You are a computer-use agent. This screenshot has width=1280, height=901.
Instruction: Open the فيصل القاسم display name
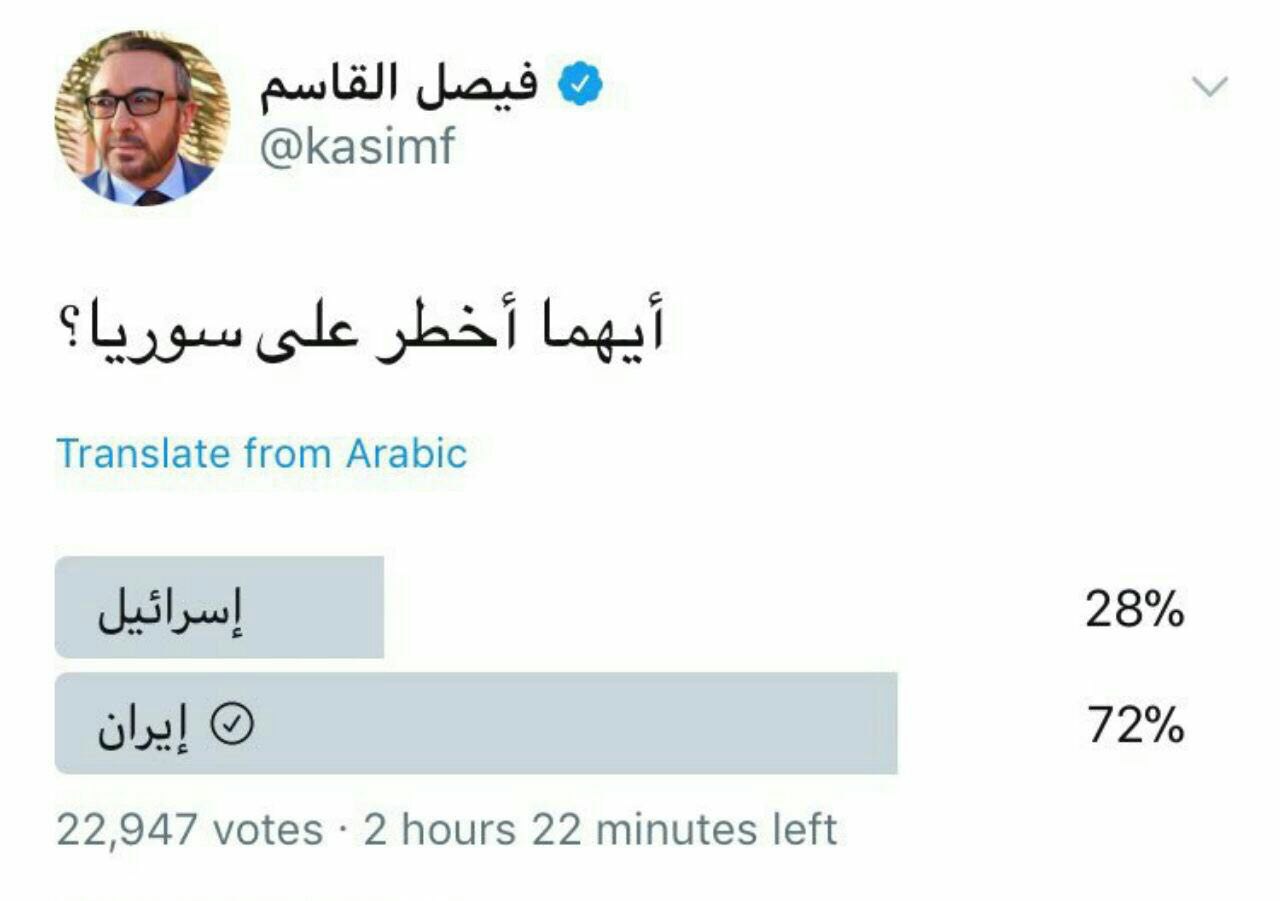400,87
